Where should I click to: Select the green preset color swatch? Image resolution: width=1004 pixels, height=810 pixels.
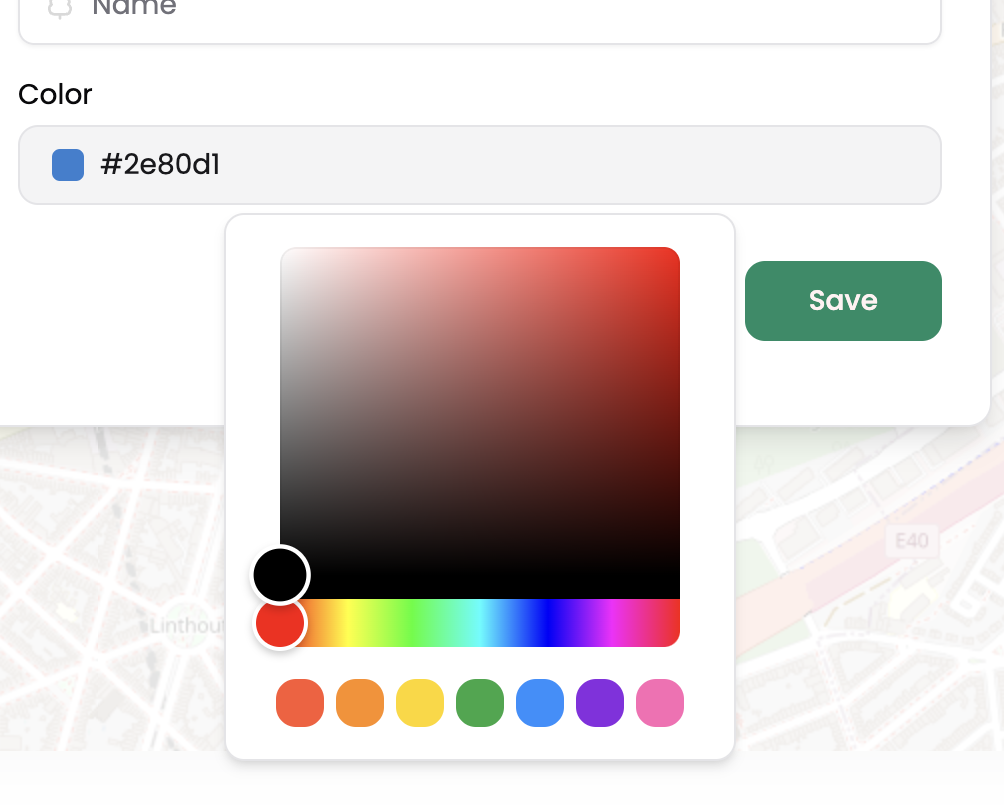coord(480,703)
